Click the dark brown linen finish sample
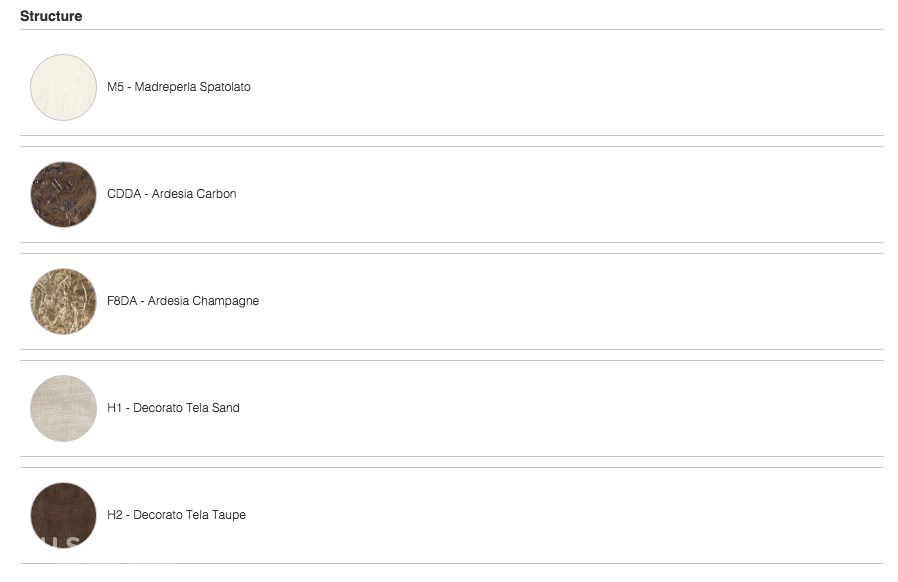The height and width of the screenshot is (582, 898). pos(63,515)
